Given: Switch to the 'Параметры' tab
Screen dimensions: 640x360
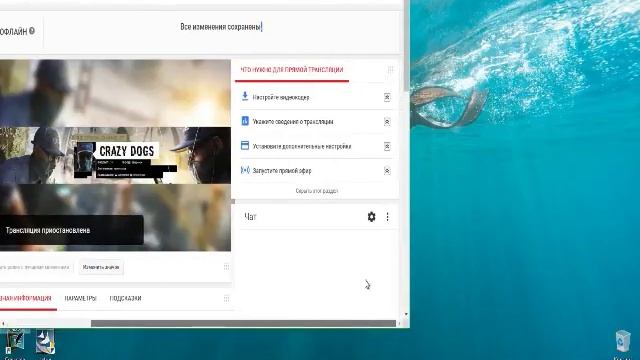Looking at the screenshot, I should [x=80, y=298].
